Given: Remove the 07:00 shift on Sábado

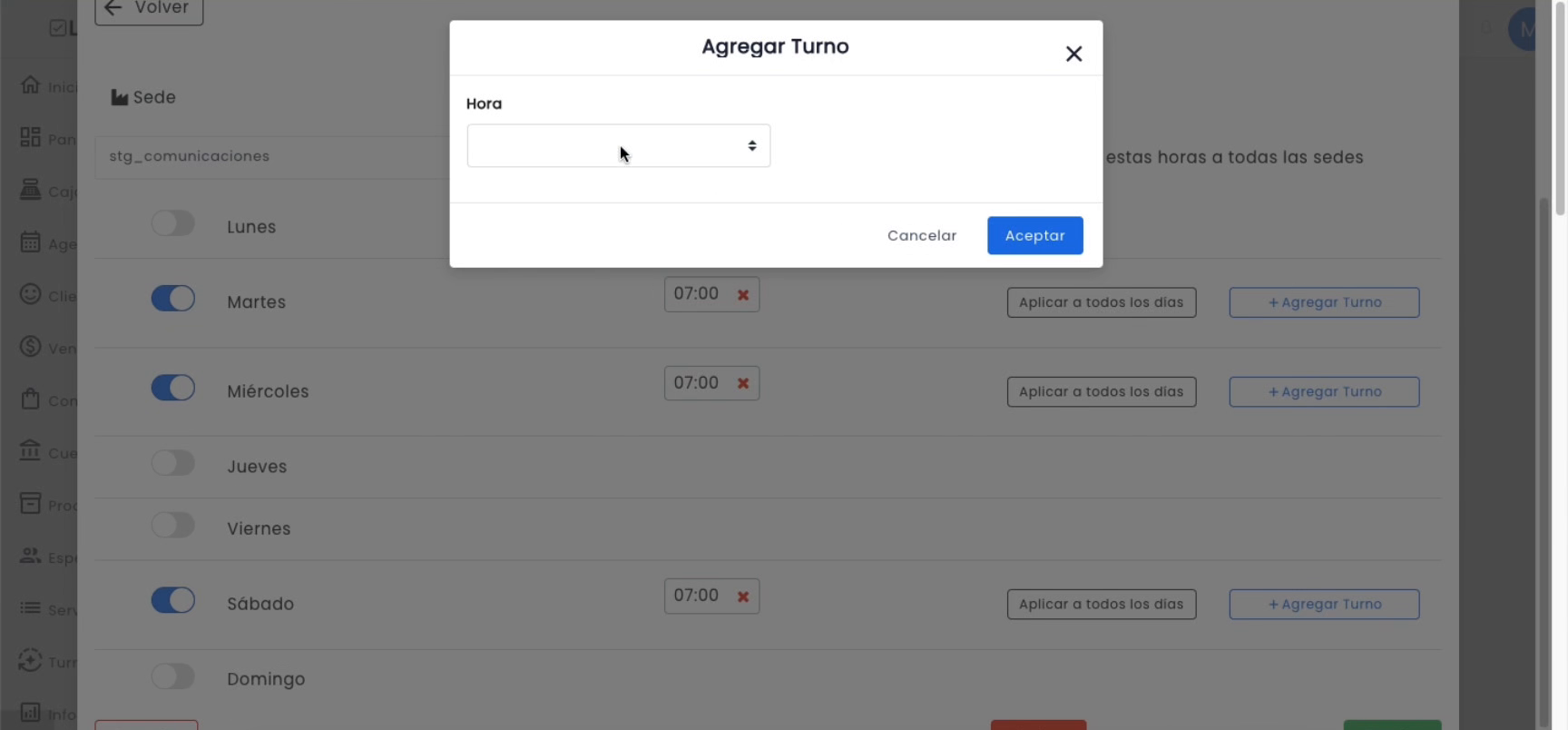Looking at the screenshot, I should [x=743, y=597].
